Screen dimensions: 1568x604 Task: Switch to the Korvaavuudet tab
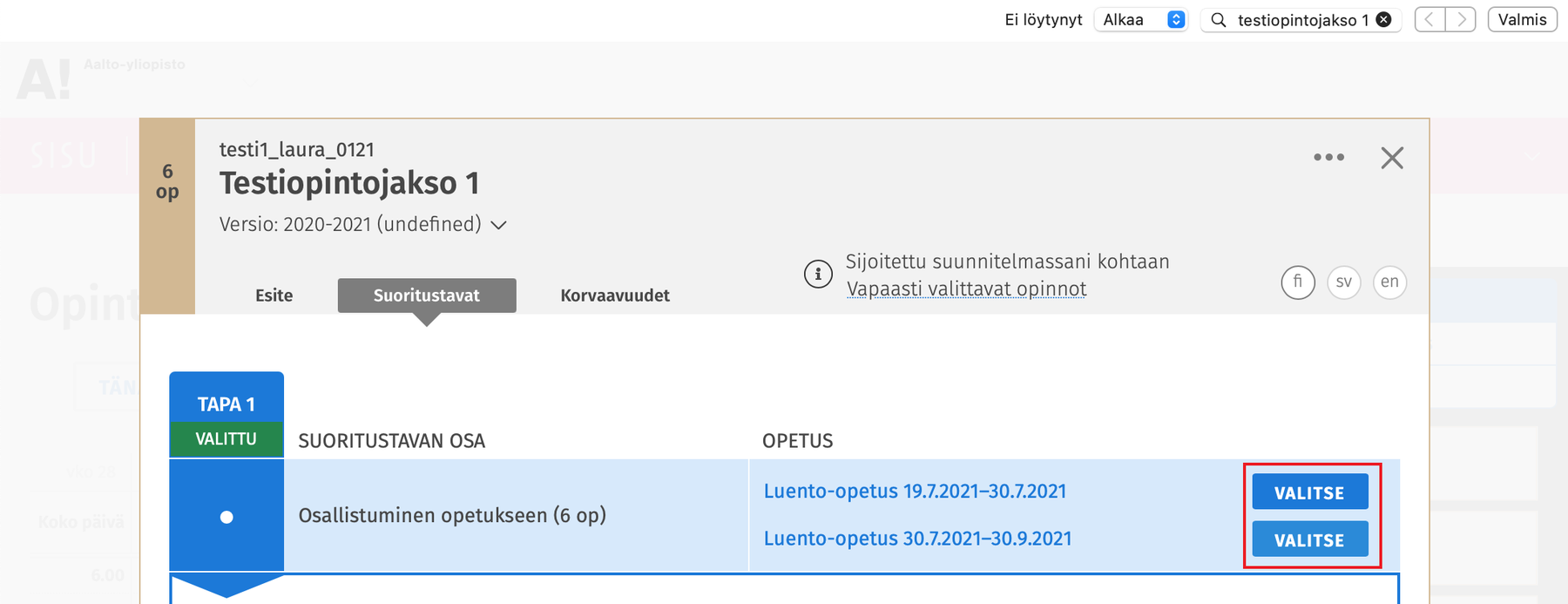[x=615, y=295]
